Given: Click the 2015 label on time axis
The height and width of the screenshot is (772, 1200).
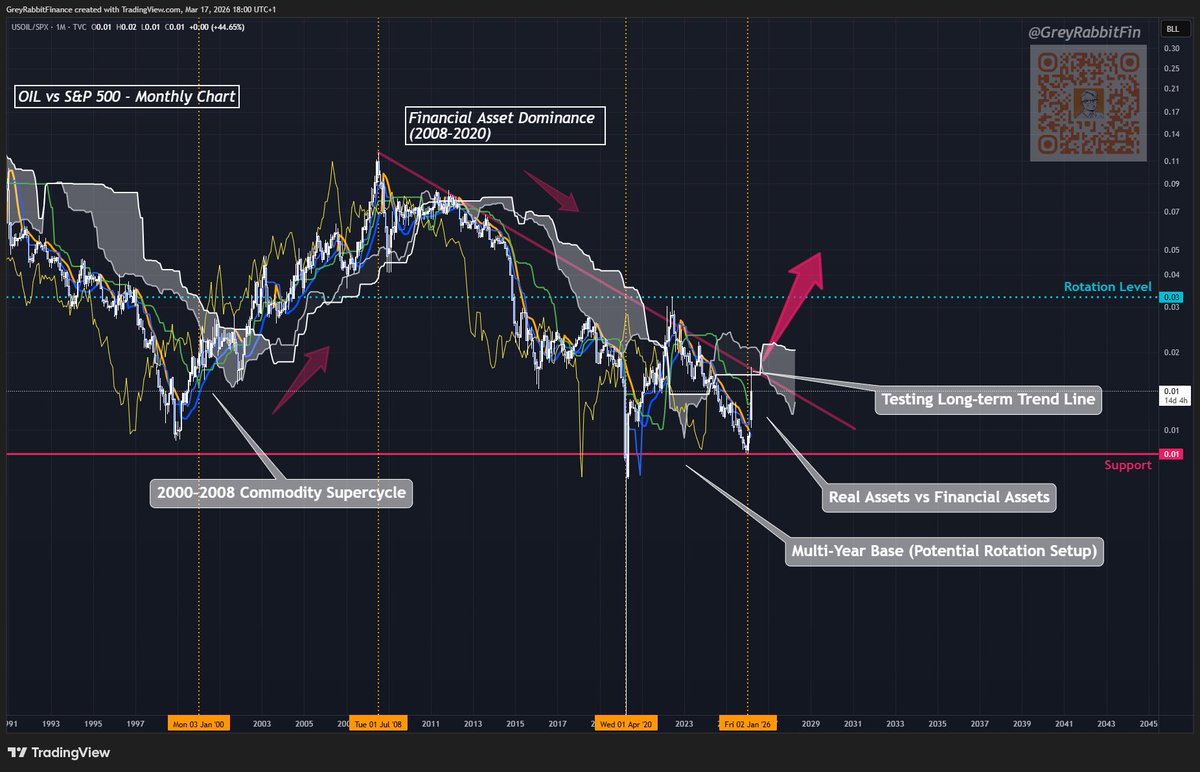Looking at the screenshot, I should point(515,723).
